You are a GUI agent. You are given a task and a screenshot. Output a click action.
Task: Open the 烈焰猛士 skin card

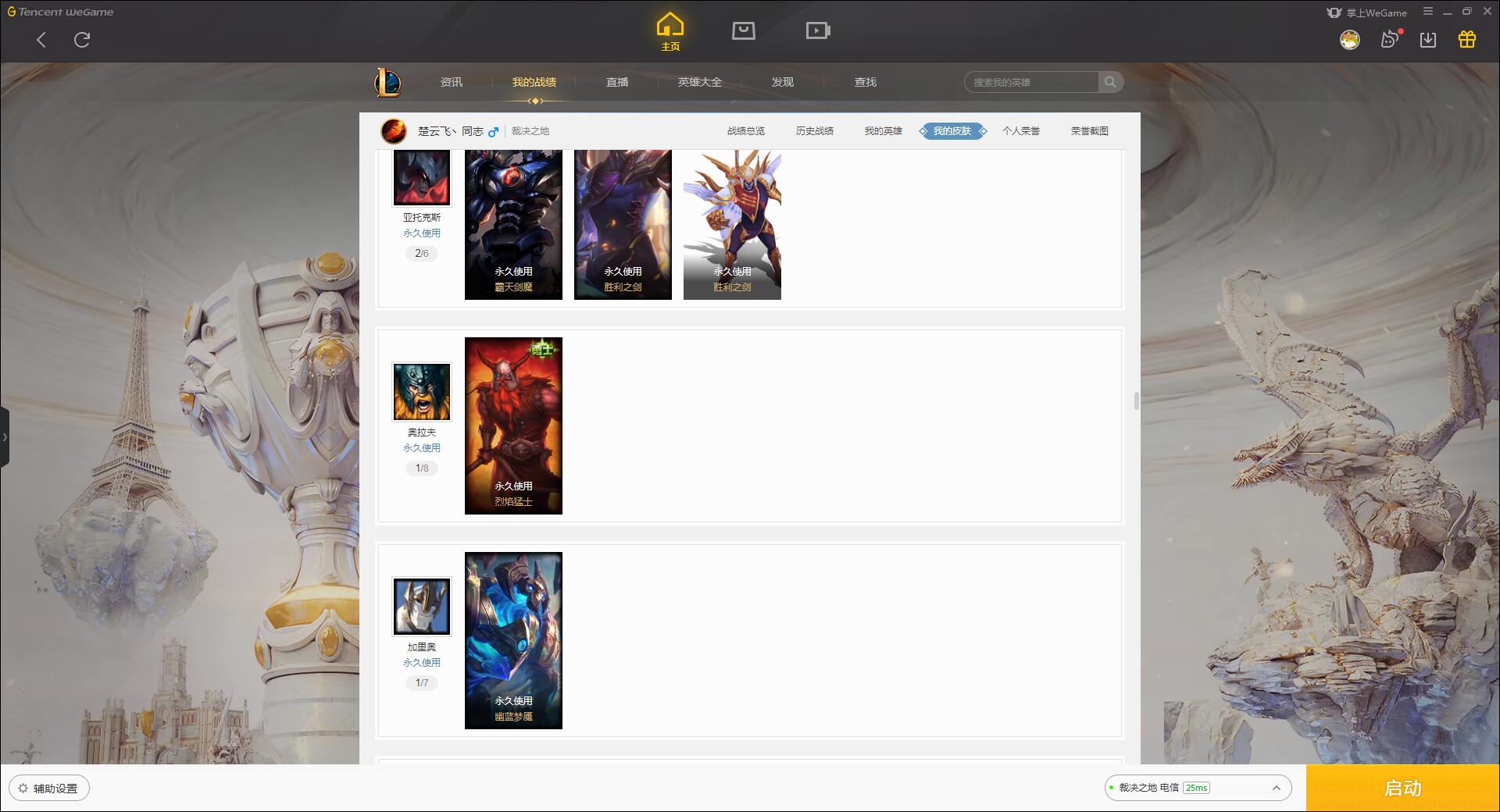[513, 426]
